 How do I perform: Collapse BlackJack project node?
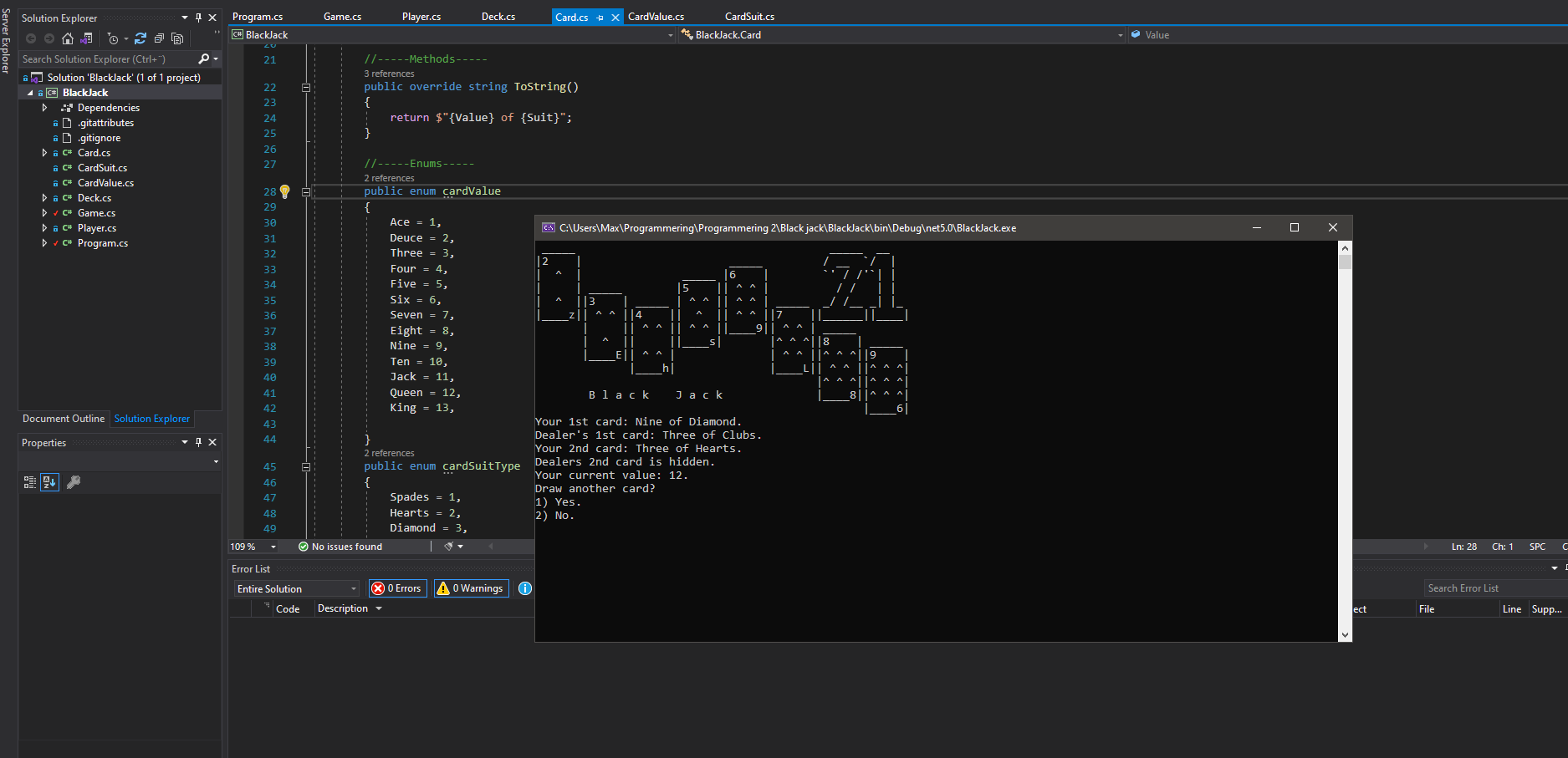[30, 93]
